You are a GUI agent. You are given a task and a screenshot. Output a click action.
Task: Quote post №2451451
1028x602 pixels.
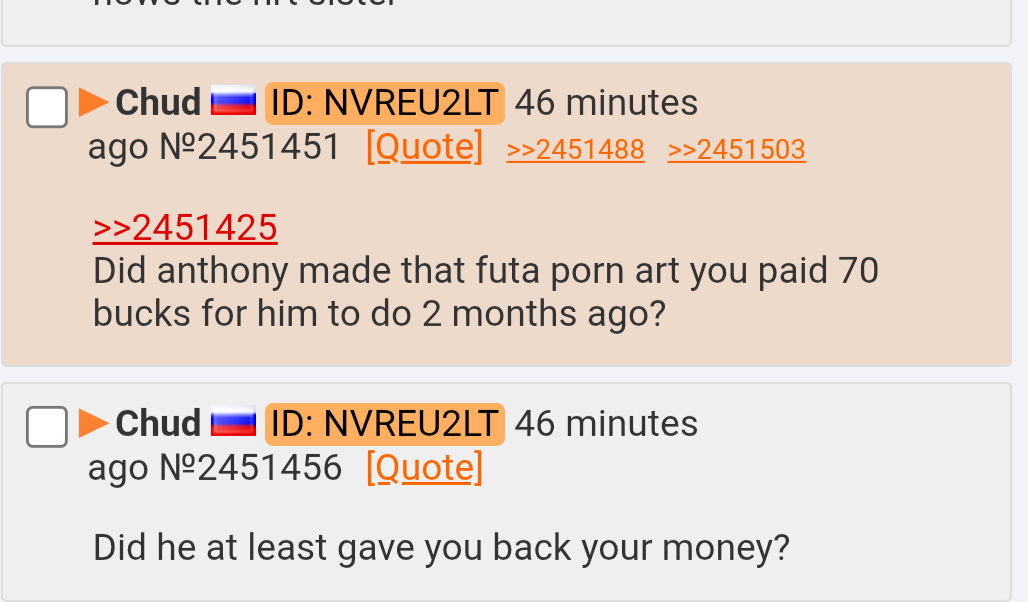424,146
